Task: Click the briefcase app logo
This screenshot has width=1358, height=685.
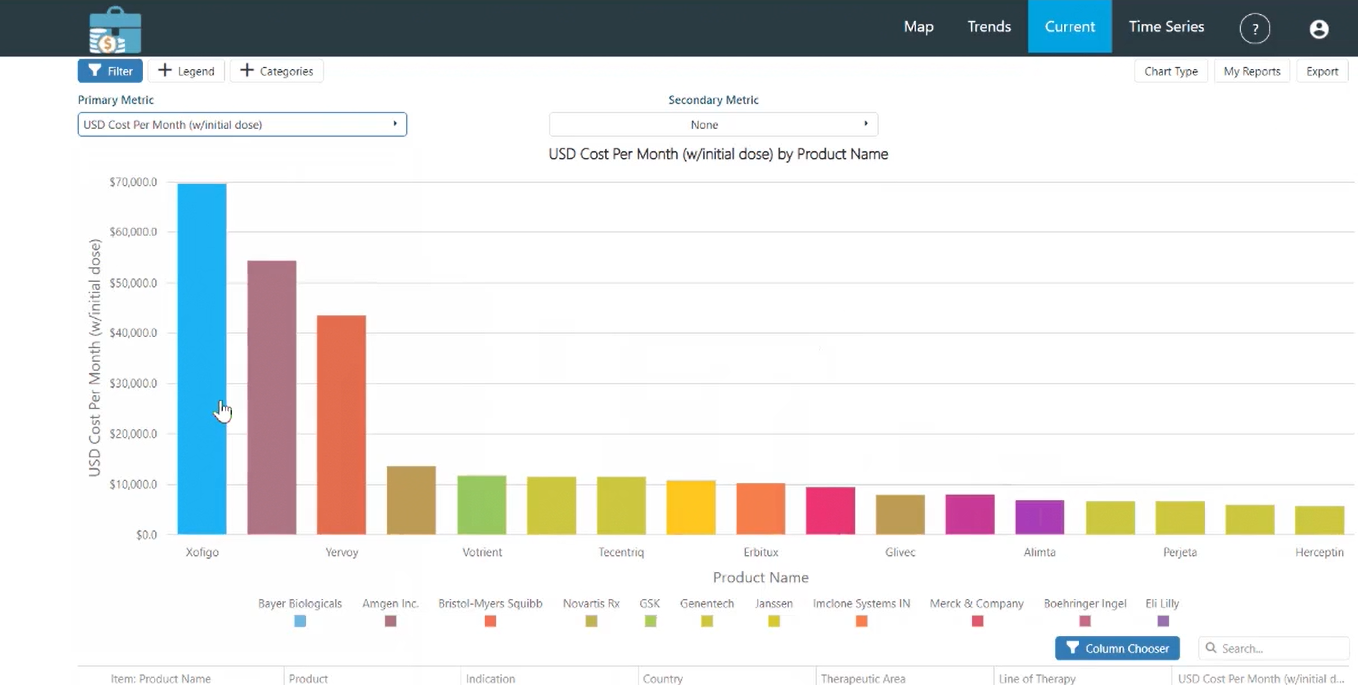Action: point(114,30)
